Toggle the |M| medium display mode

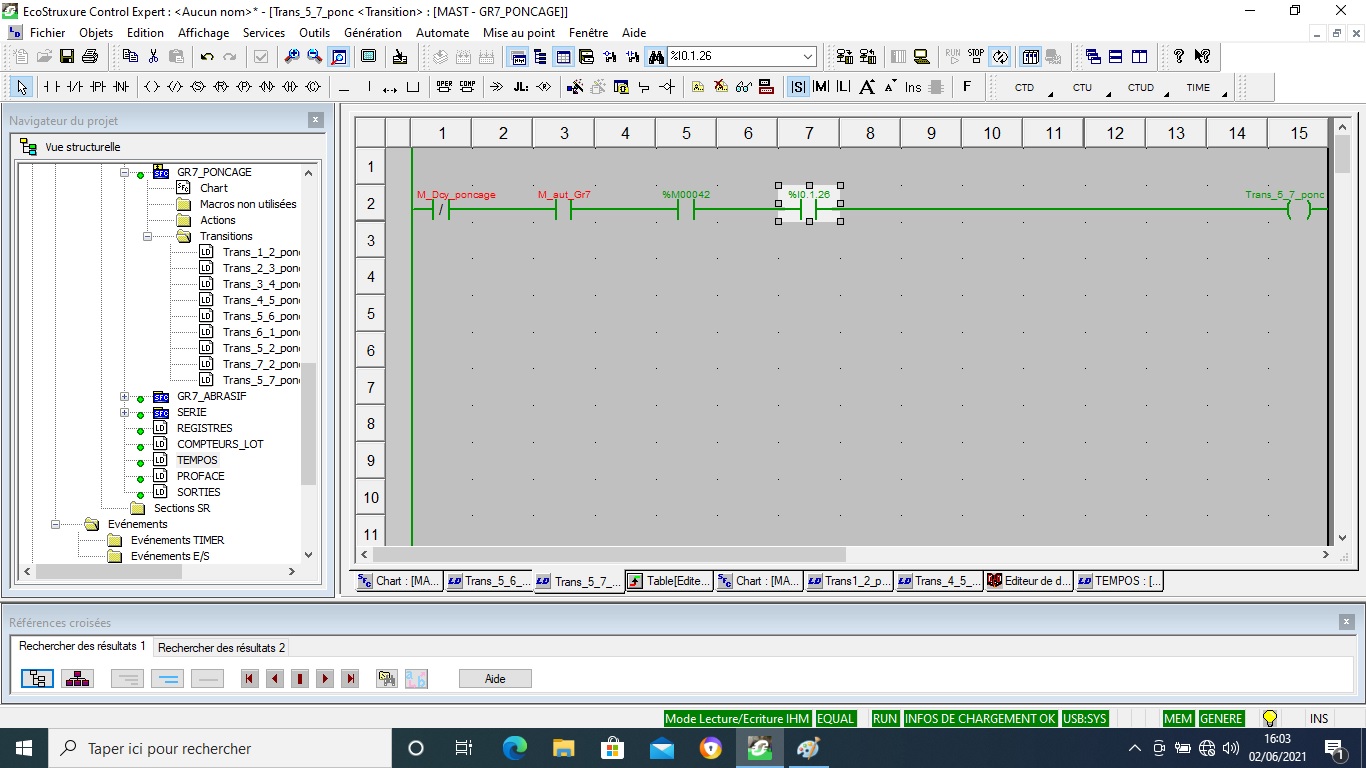tap(821, 87)
